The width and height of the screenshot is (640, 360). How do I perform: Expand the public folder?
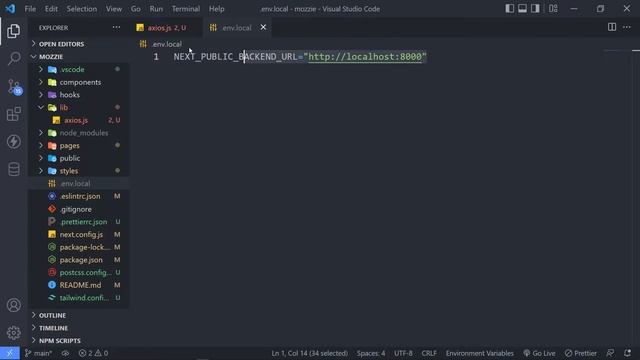coord(79,158)
